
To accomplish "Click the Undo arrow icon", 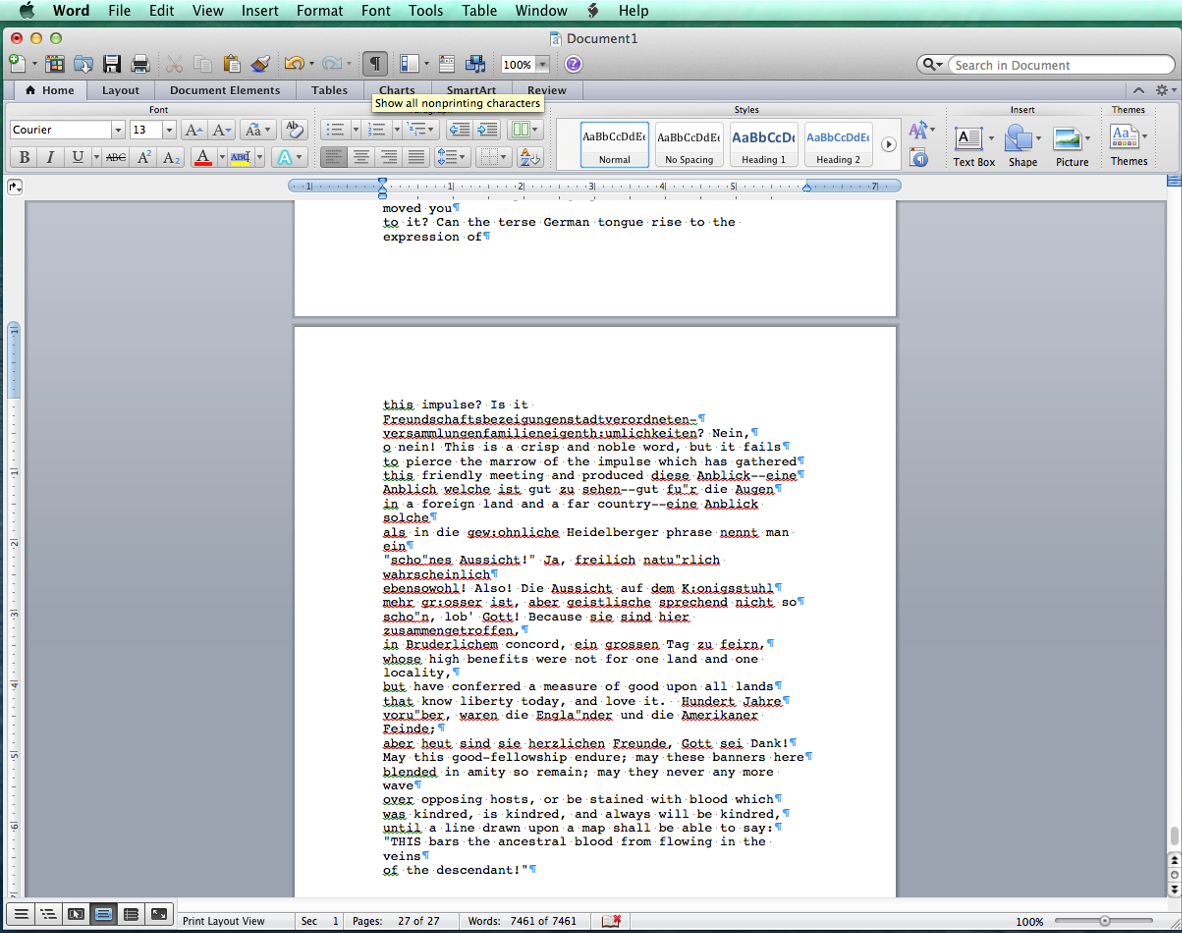I will click(293, 64).
